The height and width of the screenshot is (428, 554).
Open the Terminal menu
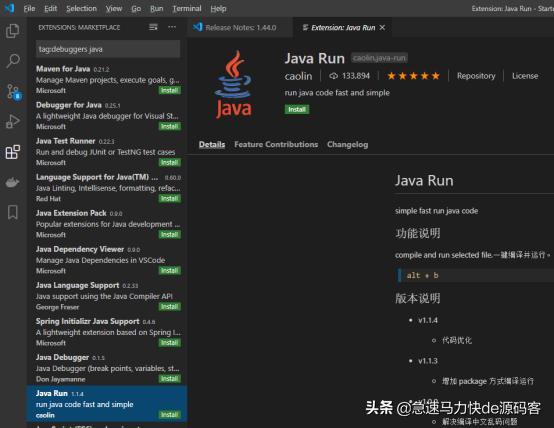coord(187,8)
